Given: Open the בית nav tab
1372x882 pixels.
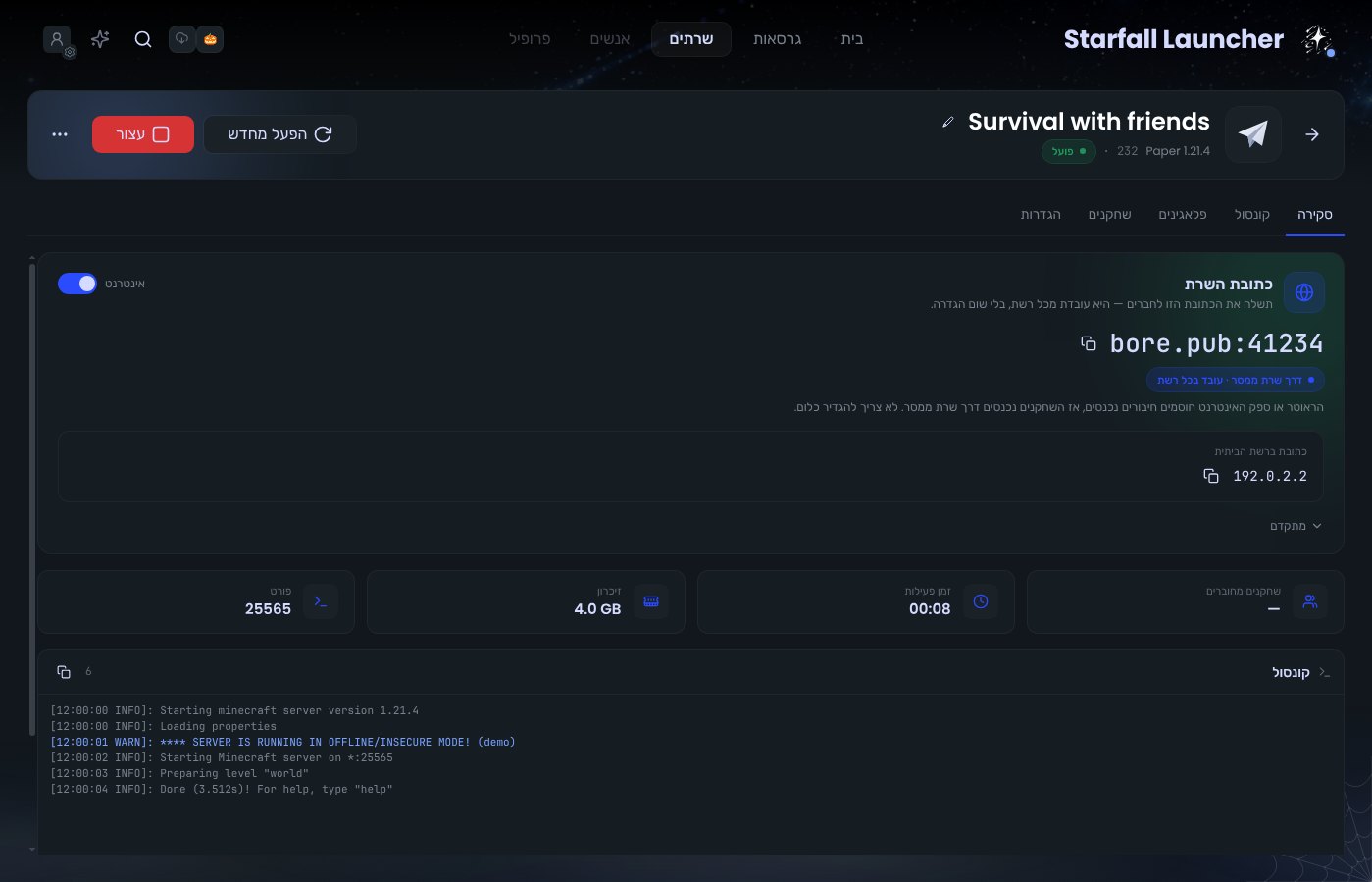Looking at the screenshot, I should click(x=852, y=39).
